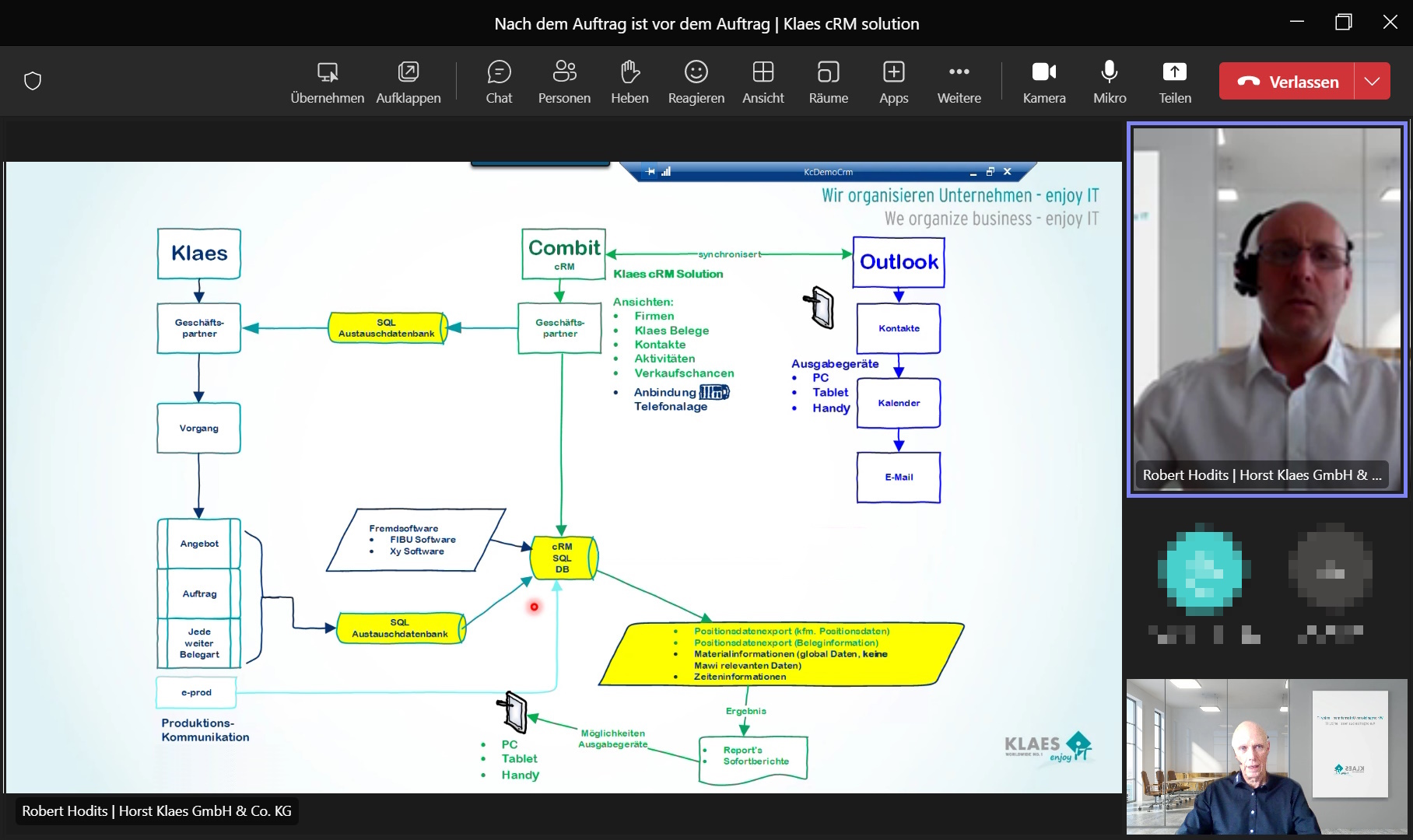
Task: Open the Reagieren reactions menu
Action: click(x=696, y=82)
